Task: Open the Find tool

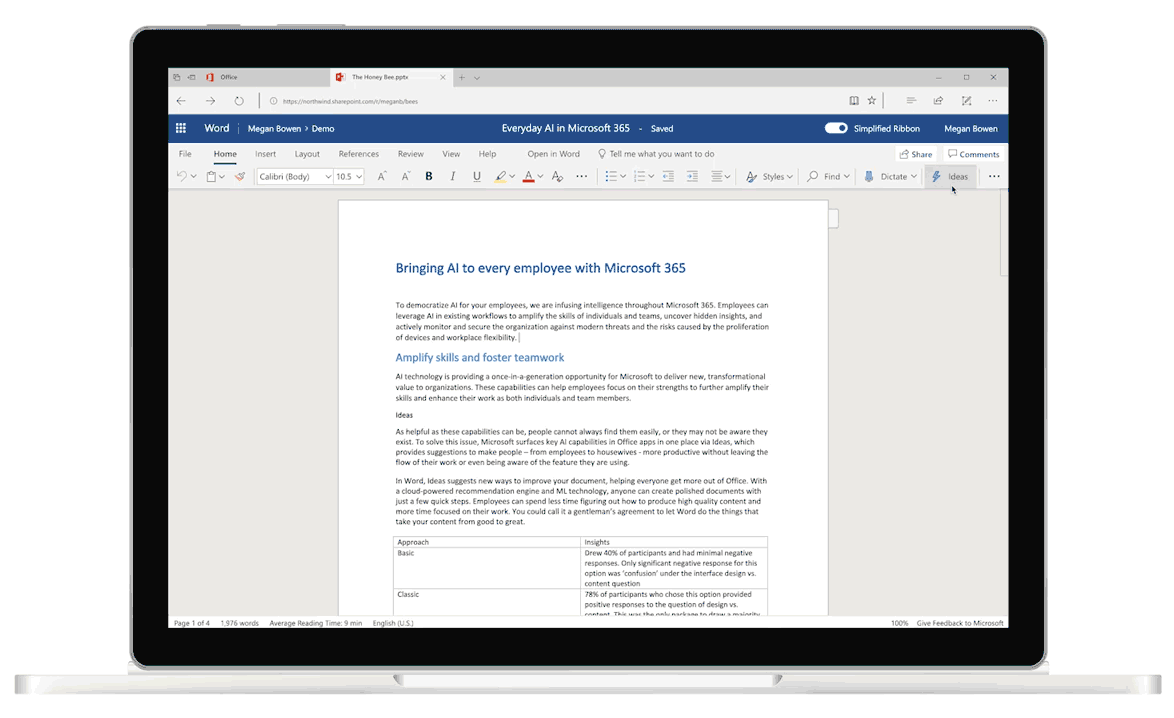Action: (827, 176)
